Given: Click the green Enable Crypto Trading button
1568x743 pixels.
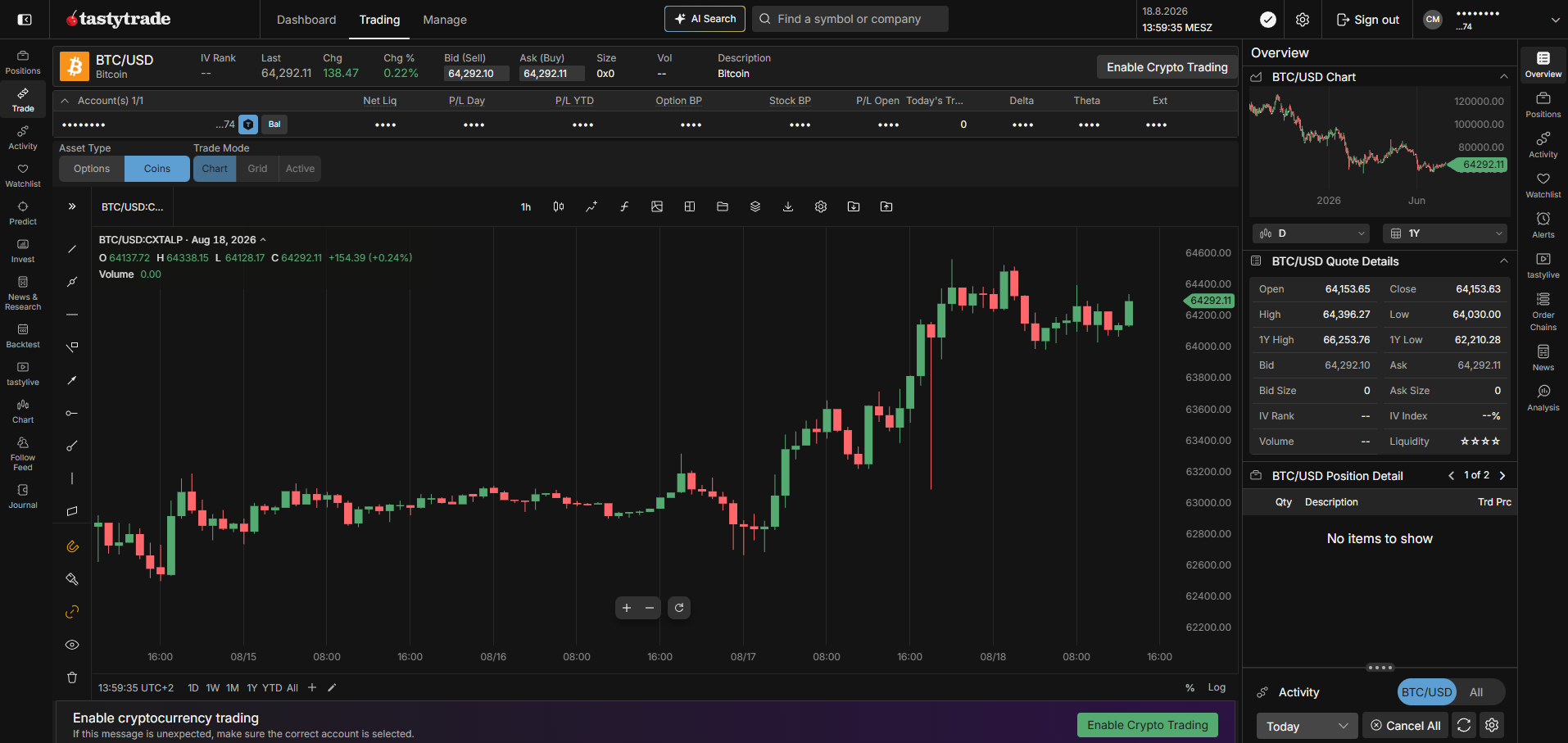Looking at the screenshot, I should pos(1147,725).
